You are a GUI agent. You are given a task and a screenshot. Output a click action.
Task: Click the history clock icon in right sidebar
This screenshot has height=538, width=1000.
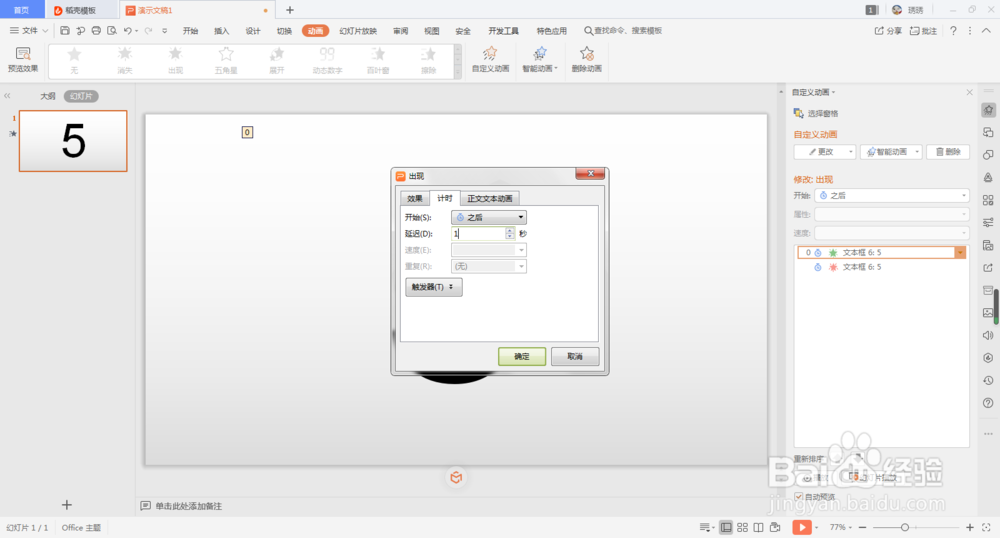coord(988,381)
